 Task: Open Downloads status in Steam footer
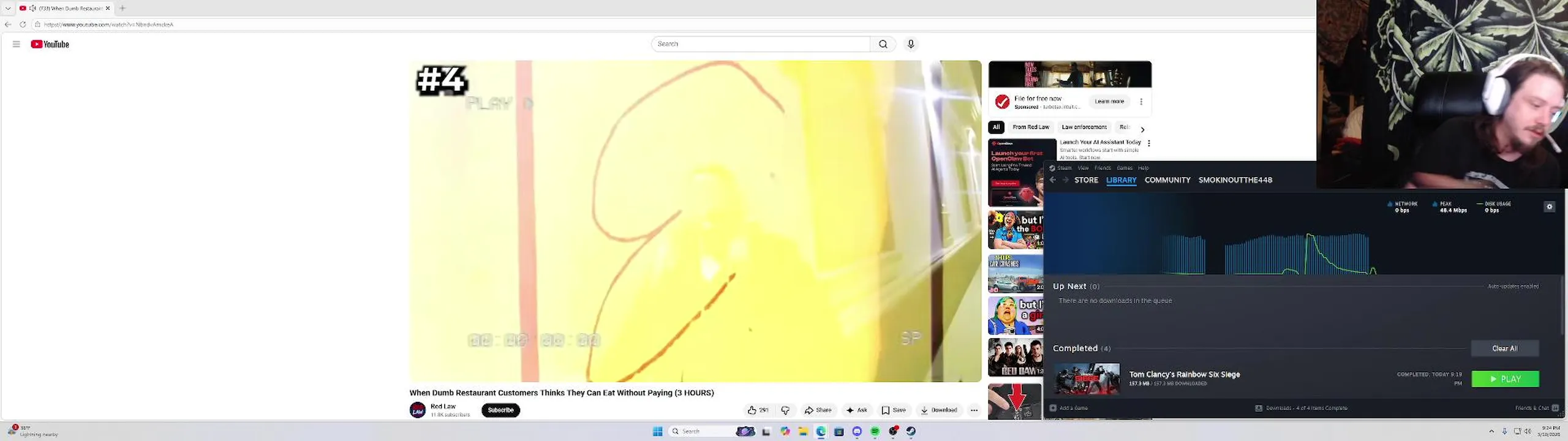[1301, 408]
